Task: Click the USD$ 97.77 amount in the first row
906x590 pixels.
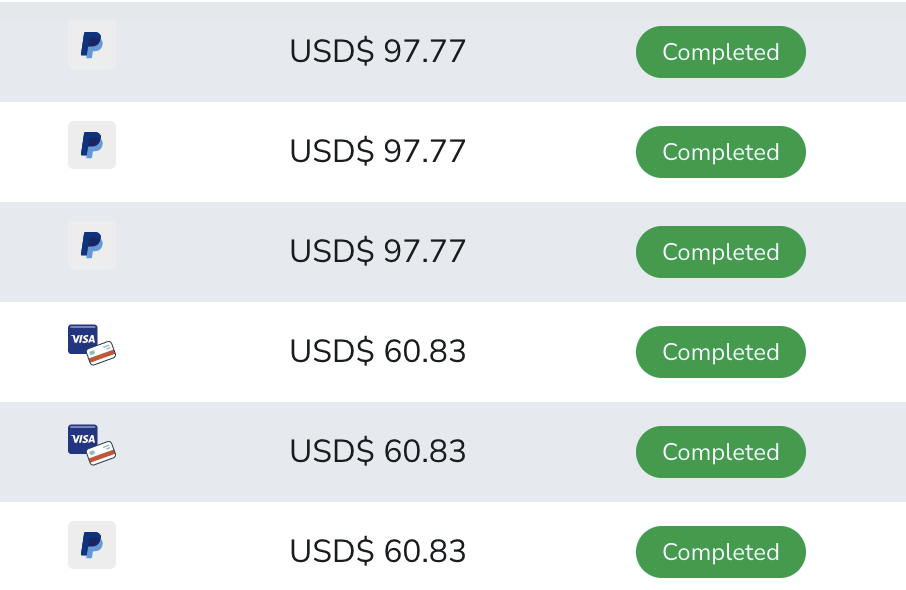Action: pos(377,52)
